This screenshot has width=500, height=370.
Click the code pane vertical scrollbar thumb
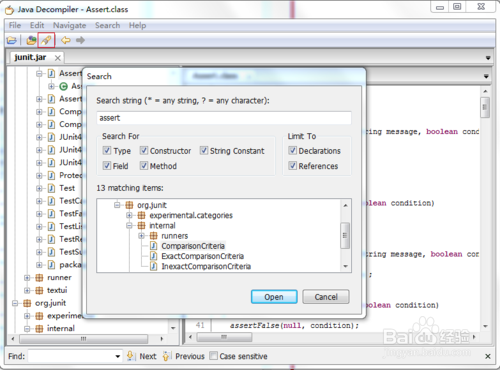(485, 107)
